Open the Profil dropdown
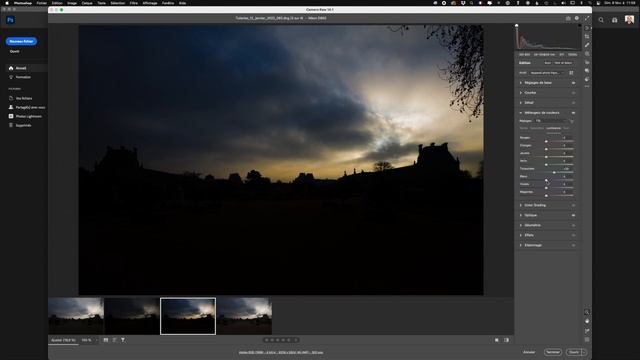The height and width of the screenshot is (360, 640). [547, 73]
